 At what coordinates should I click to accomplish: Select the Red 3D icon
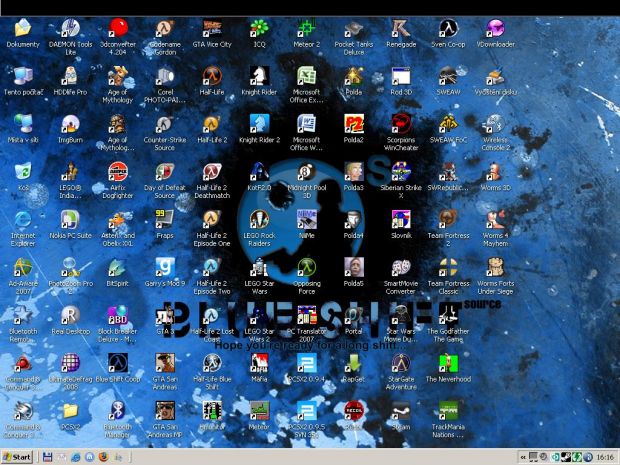401,76
